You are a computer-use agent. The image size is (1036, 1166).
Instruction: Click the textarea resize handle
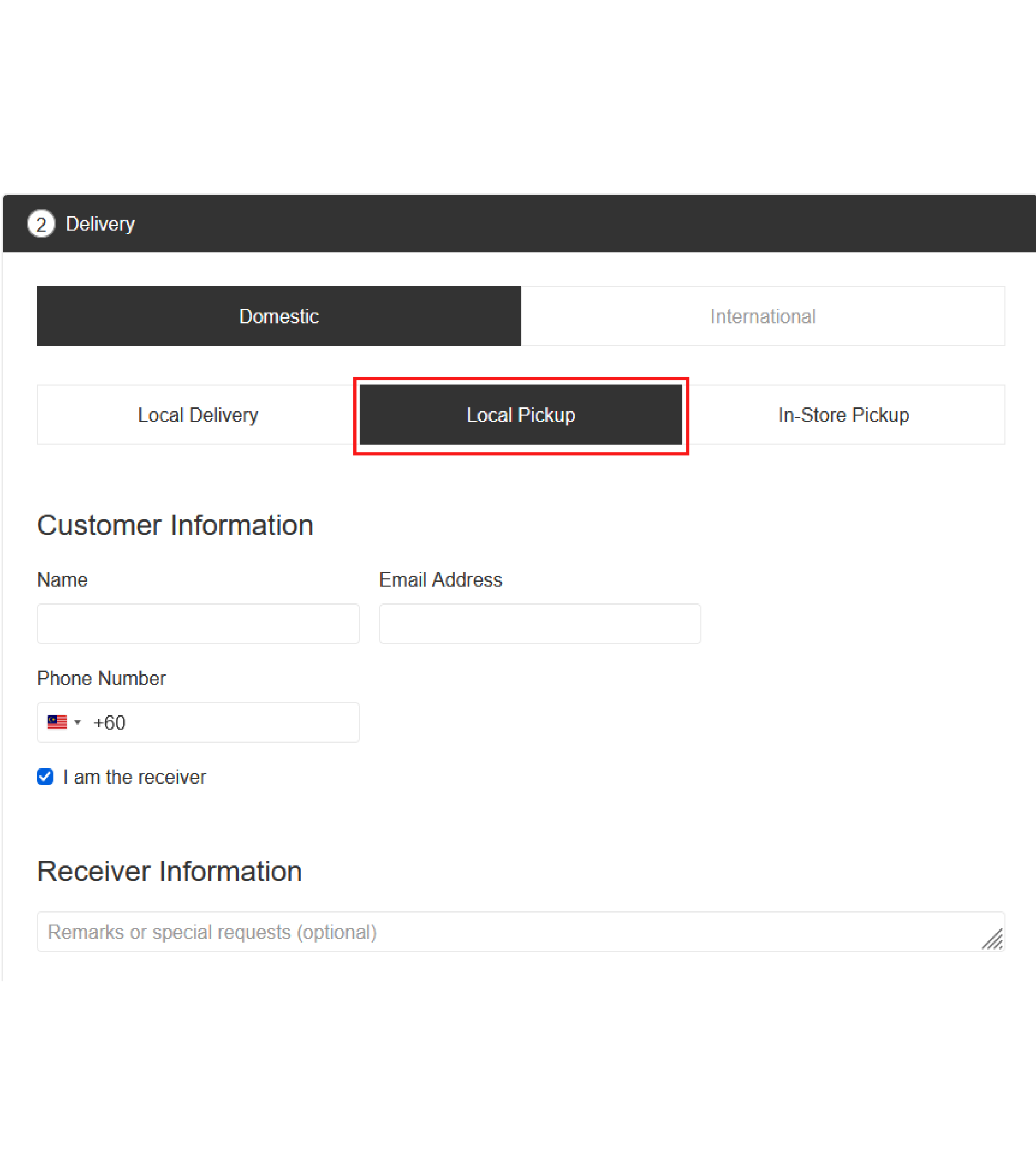tap(992, 939)
